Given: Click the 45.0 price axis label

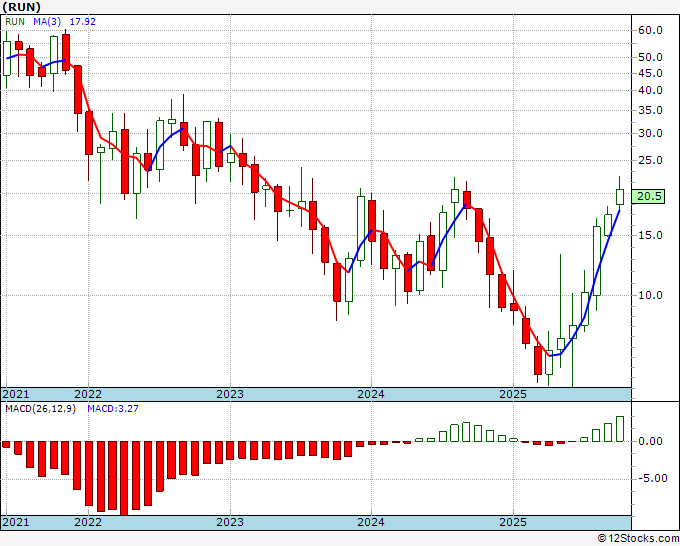Looking at the screenshot, I should tap(651, 73).
